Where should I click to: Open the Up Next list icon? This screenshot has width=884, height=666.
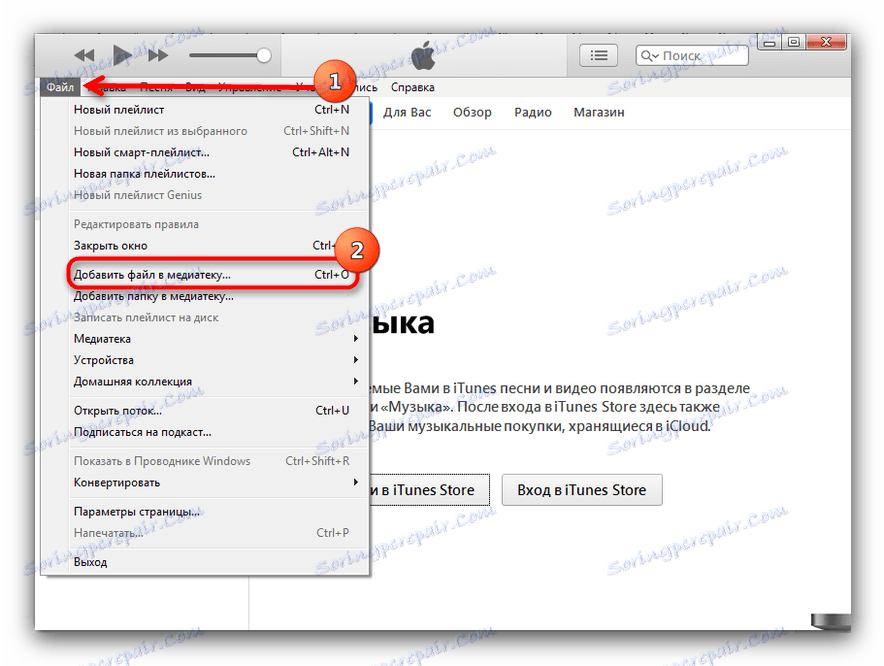598,55
